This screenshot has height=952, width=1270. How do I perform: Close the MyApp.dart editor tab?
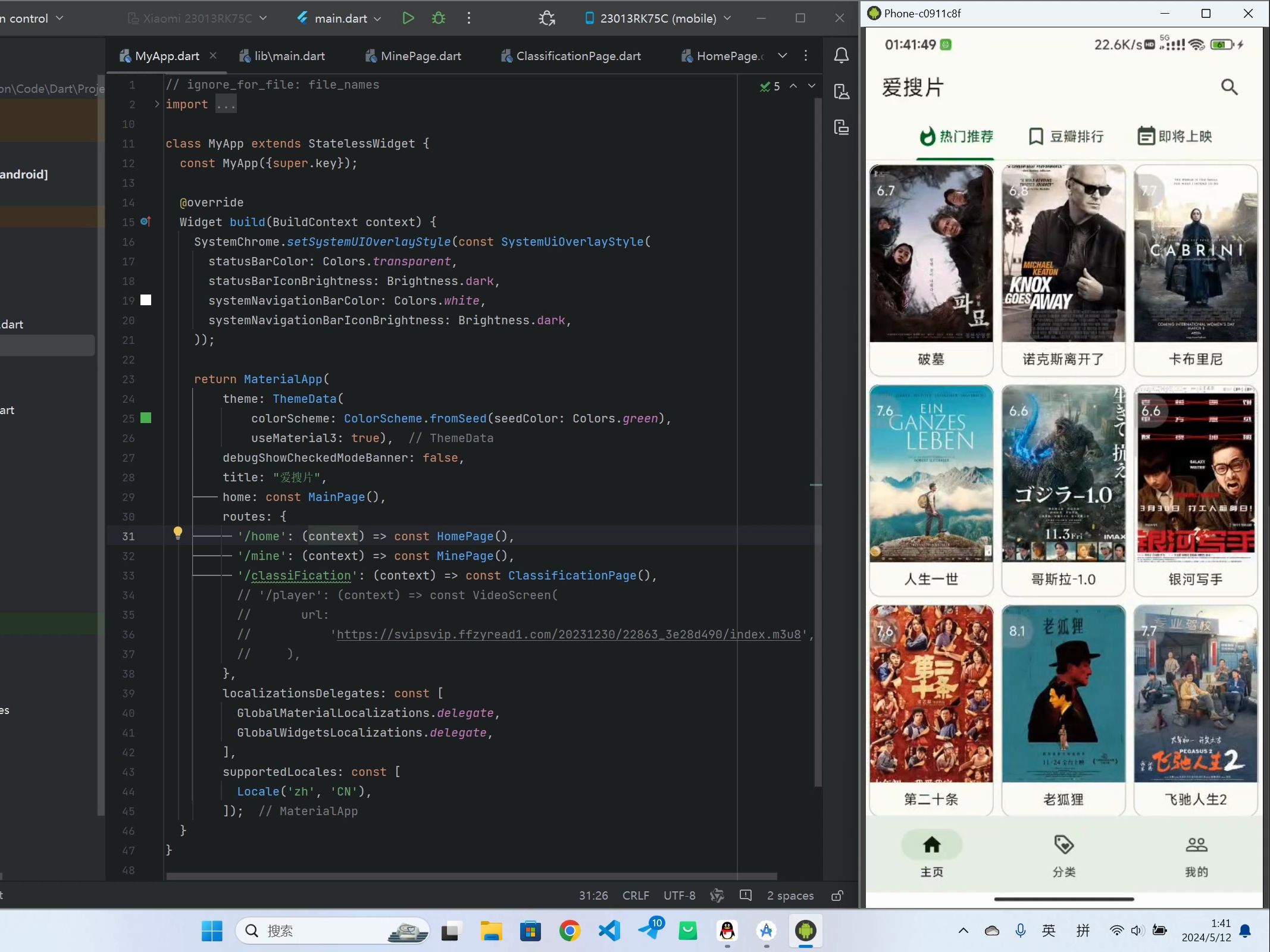[213, 55]
